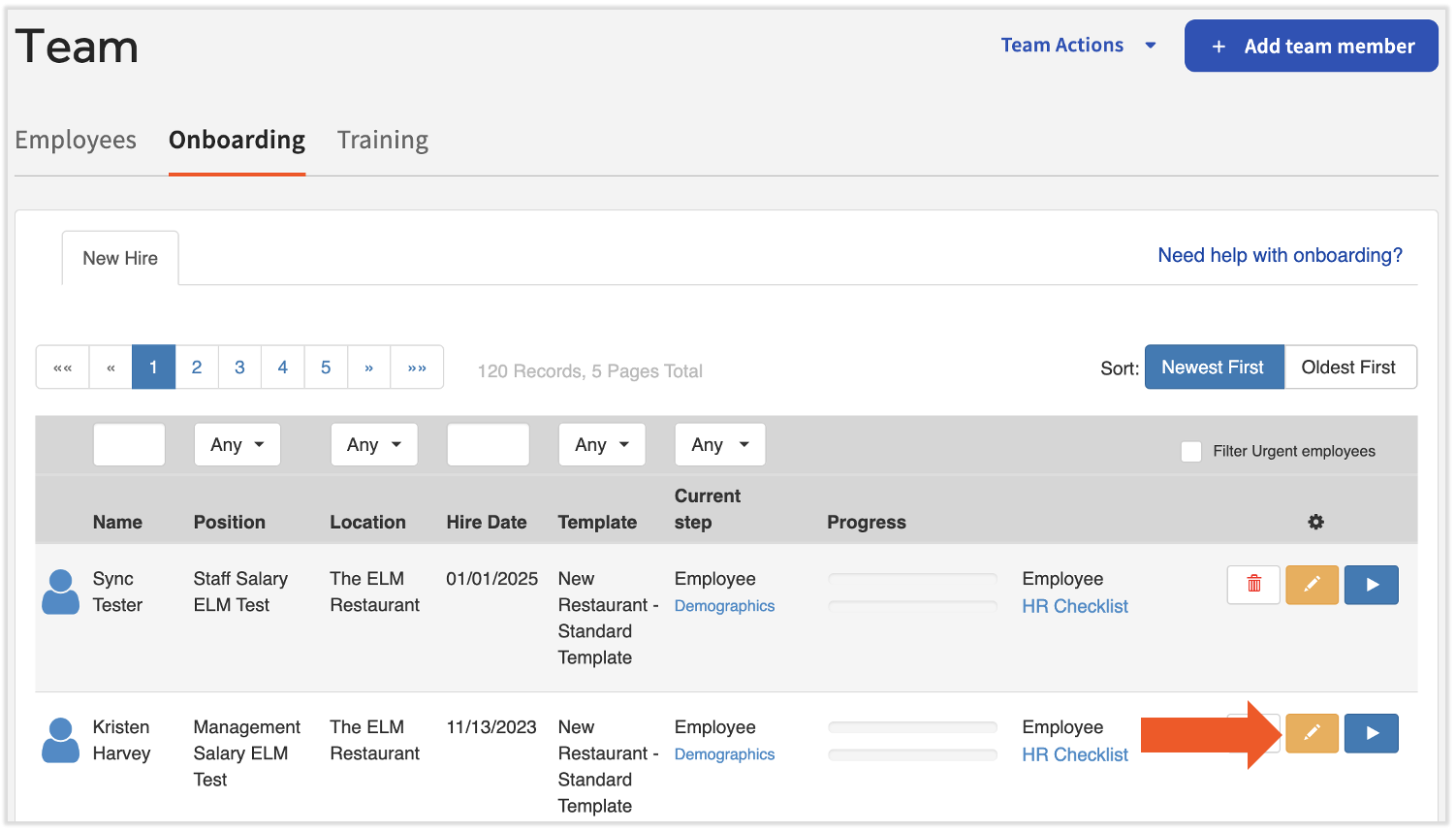Click Kristen Harvey's profile avatar icon
This screenshot has width=1456, height=832.
(x=60, y=740)
